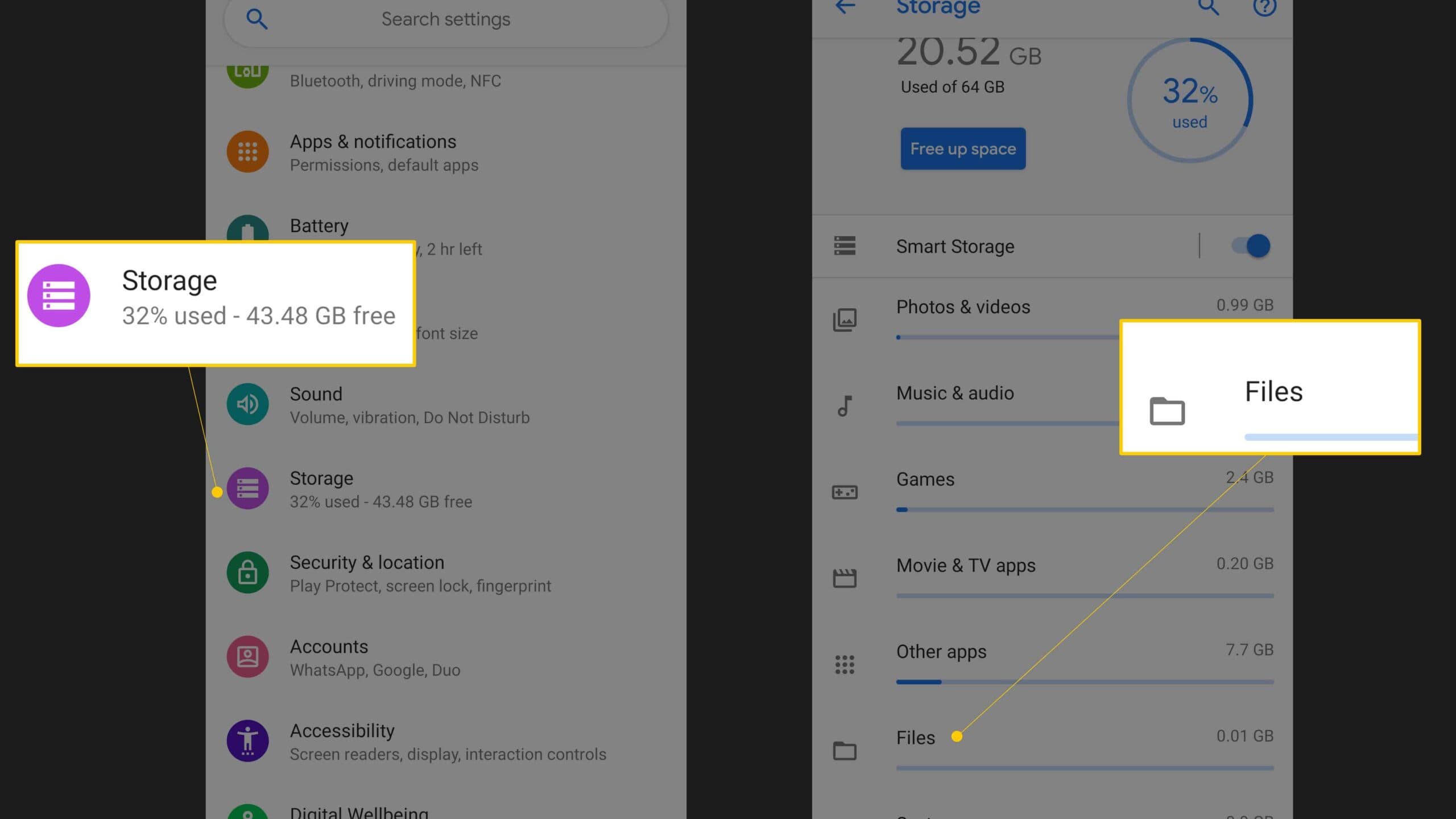Image resolution: width=1456 pixels, height=819 pixels.
Task: Tap "Volume, vibration, Do Not Disturb"
Action: [409, 418]
